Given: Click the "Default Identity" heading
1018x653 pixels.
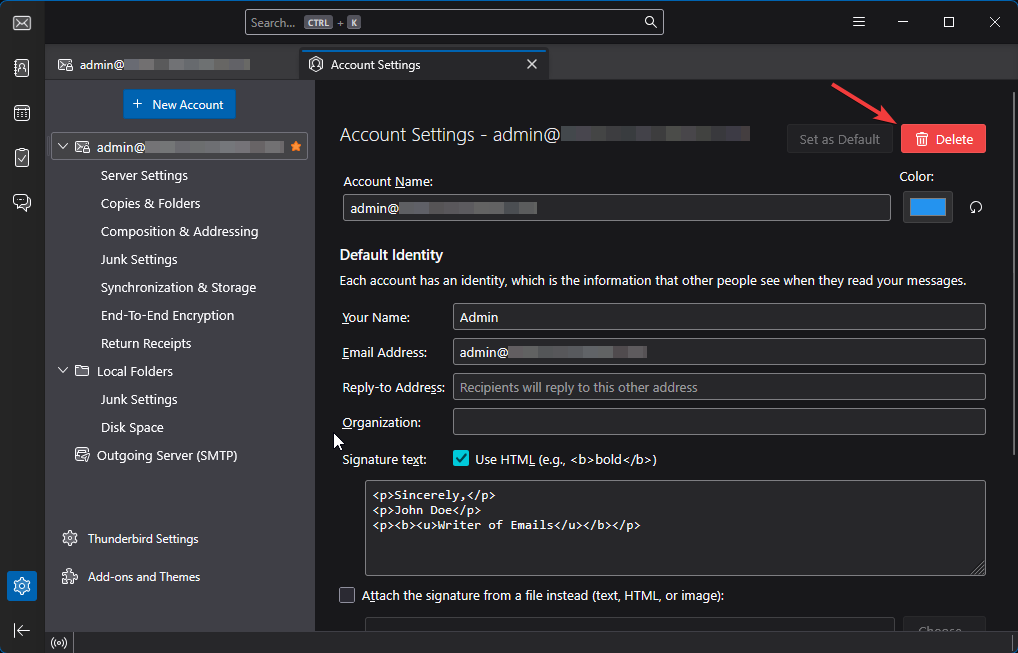Looking at the screenshot, I should (x=391, y=254).
